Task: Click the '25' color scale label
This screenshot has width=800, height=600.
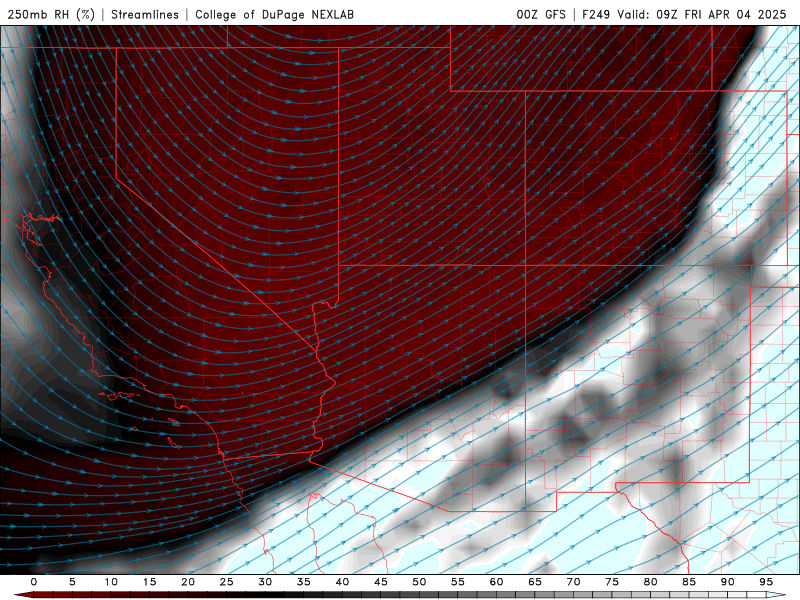Action: pyautogui.click(x=226, y=582)
